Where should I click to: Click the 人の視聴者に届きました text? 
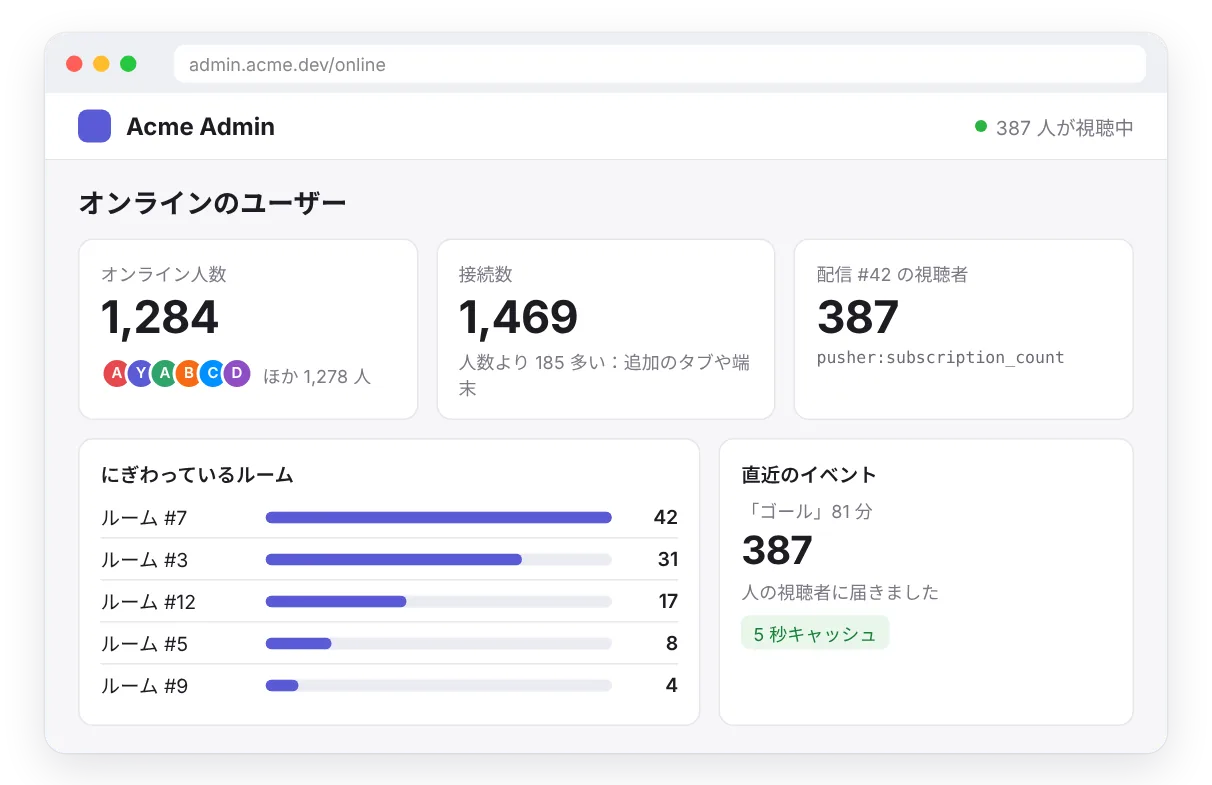pos(840,592)
